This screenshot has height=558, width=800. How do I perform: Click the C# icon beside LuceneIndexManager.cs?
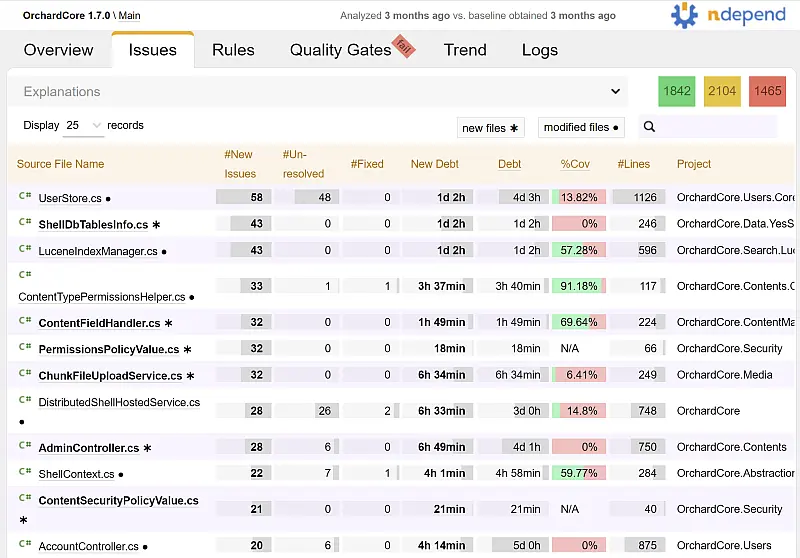coord(25,248)
